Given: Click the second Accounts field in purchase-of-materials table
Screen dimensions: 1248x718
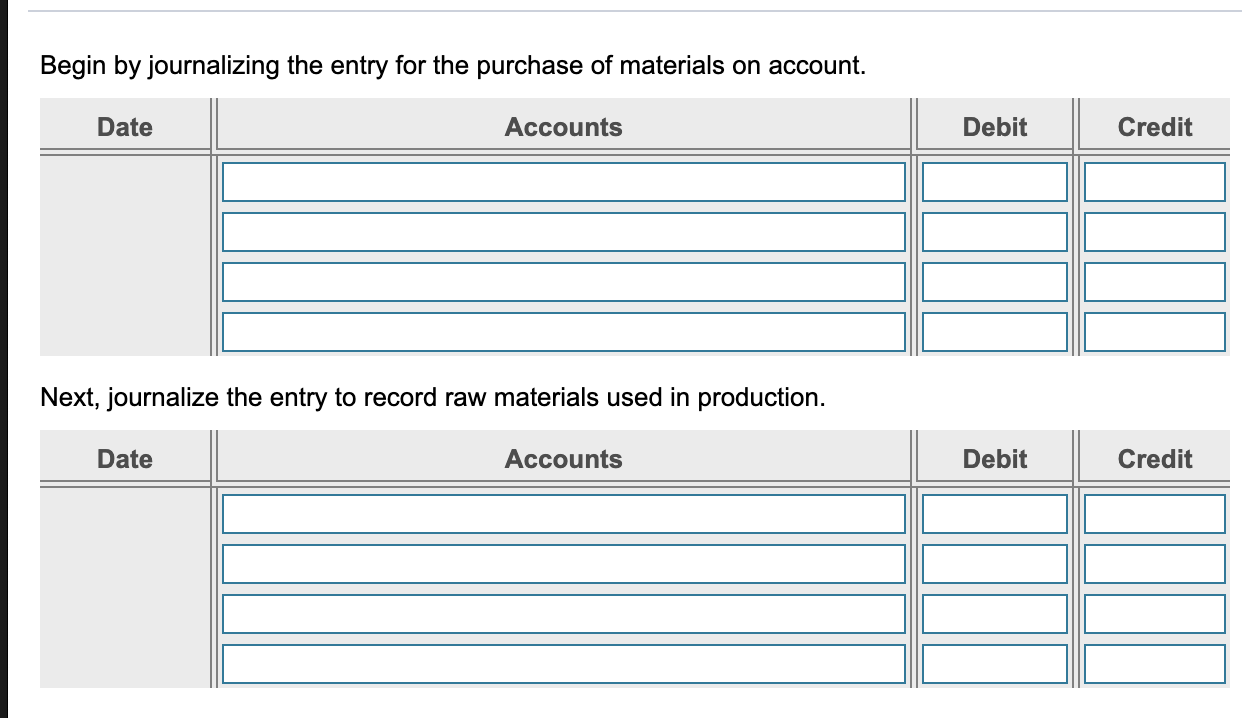Looking at the screenshot, I should tap(564, 231).
